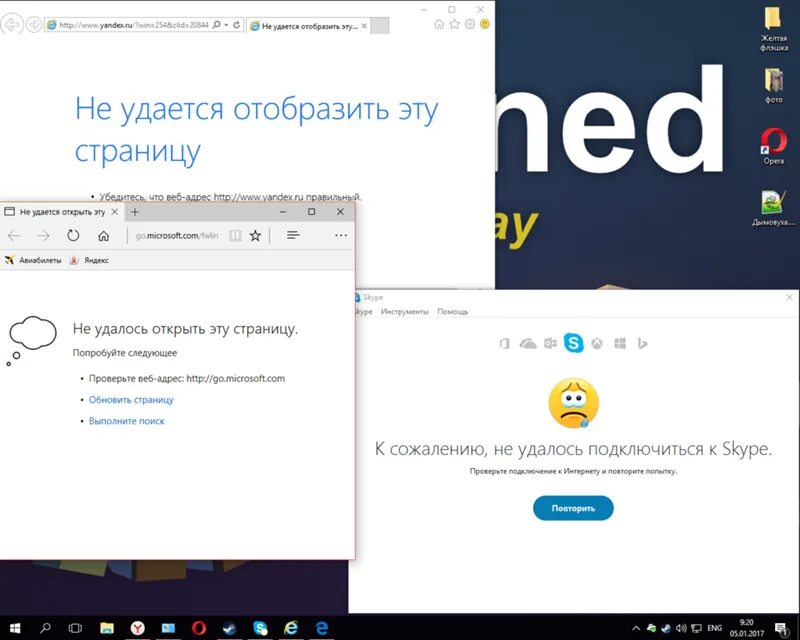Open Internet Explorer favorites star

454,24
